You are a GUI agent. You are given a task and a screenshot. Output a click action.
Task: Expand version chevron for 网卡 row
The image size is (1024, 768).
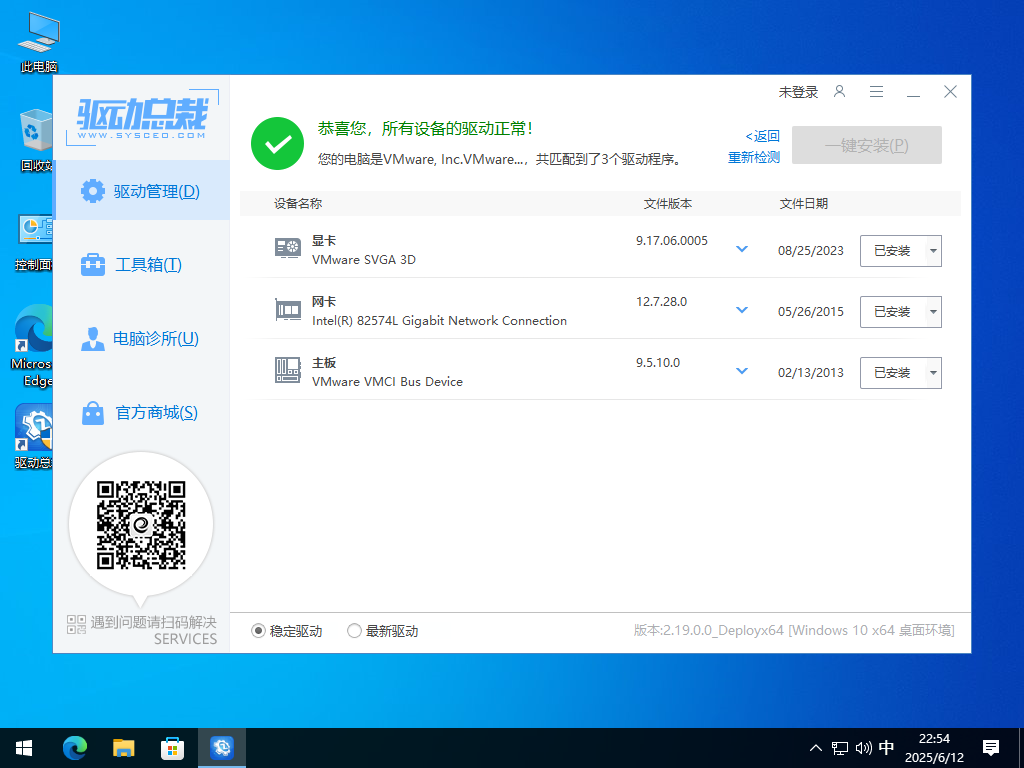(x=742, y=310)
